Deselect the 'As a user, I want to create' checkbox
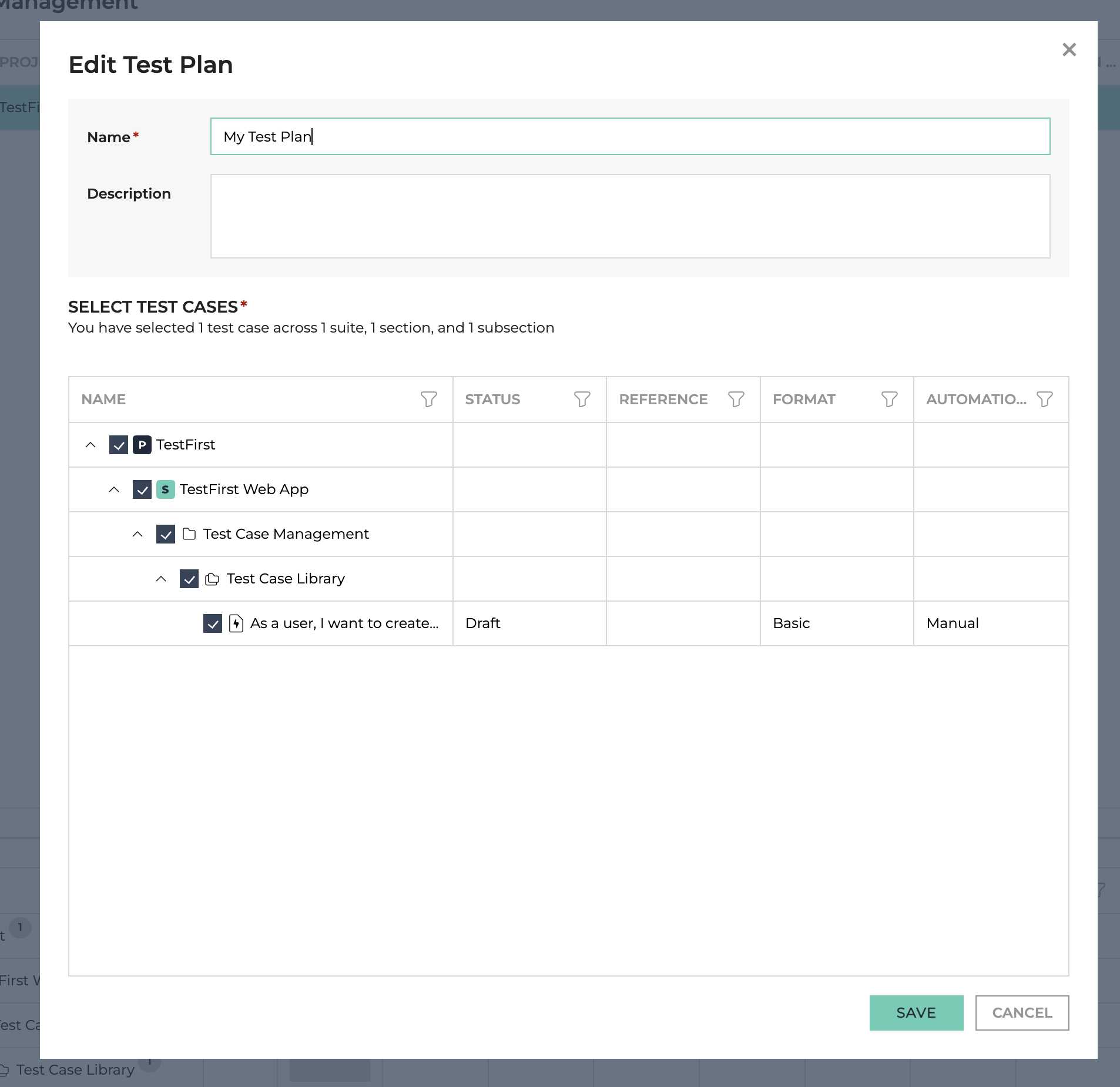The width and height of the screenshot is (1120, 1087). [213, 623]
